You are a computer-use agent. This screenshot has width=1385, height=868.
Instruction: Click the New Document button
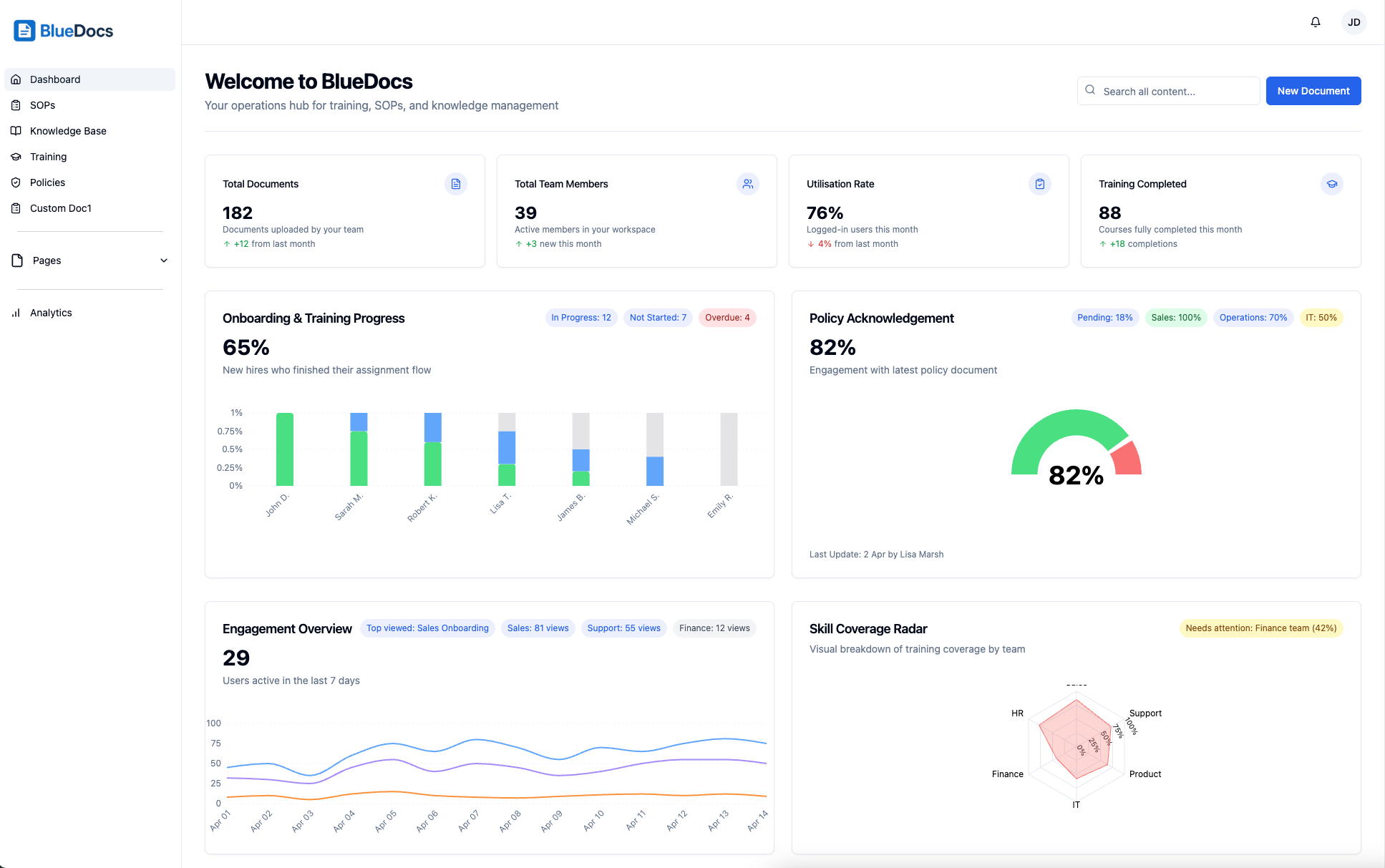pos(1313,91)
